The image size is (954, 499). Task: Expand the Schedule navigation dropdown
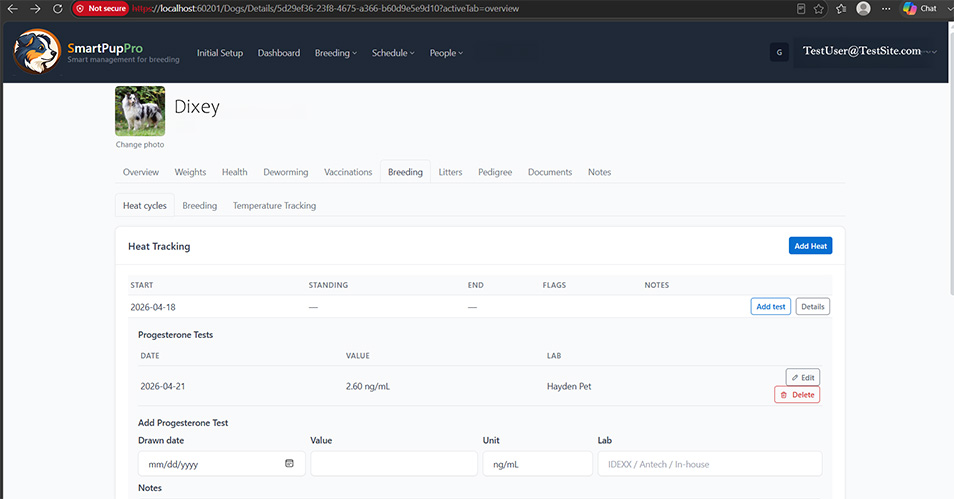[393, 53]
